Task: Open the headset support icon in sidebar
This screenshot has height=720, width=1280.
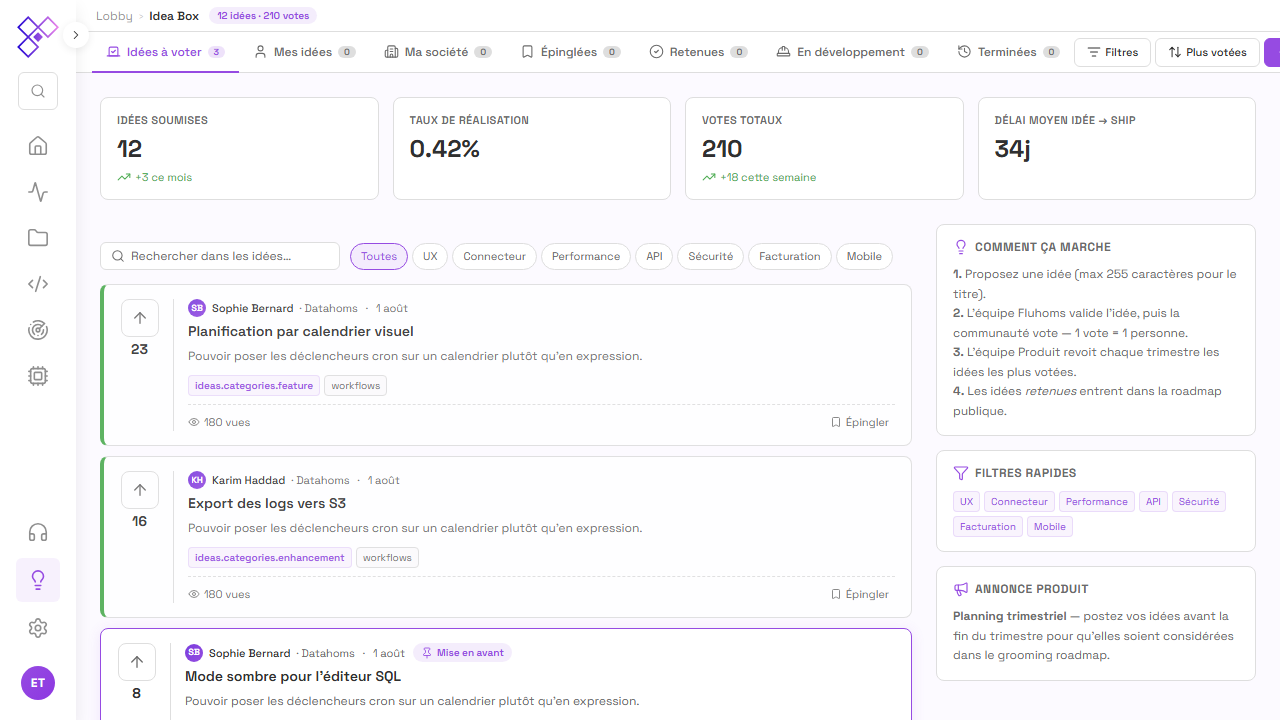Action: (x=38, y=532)
